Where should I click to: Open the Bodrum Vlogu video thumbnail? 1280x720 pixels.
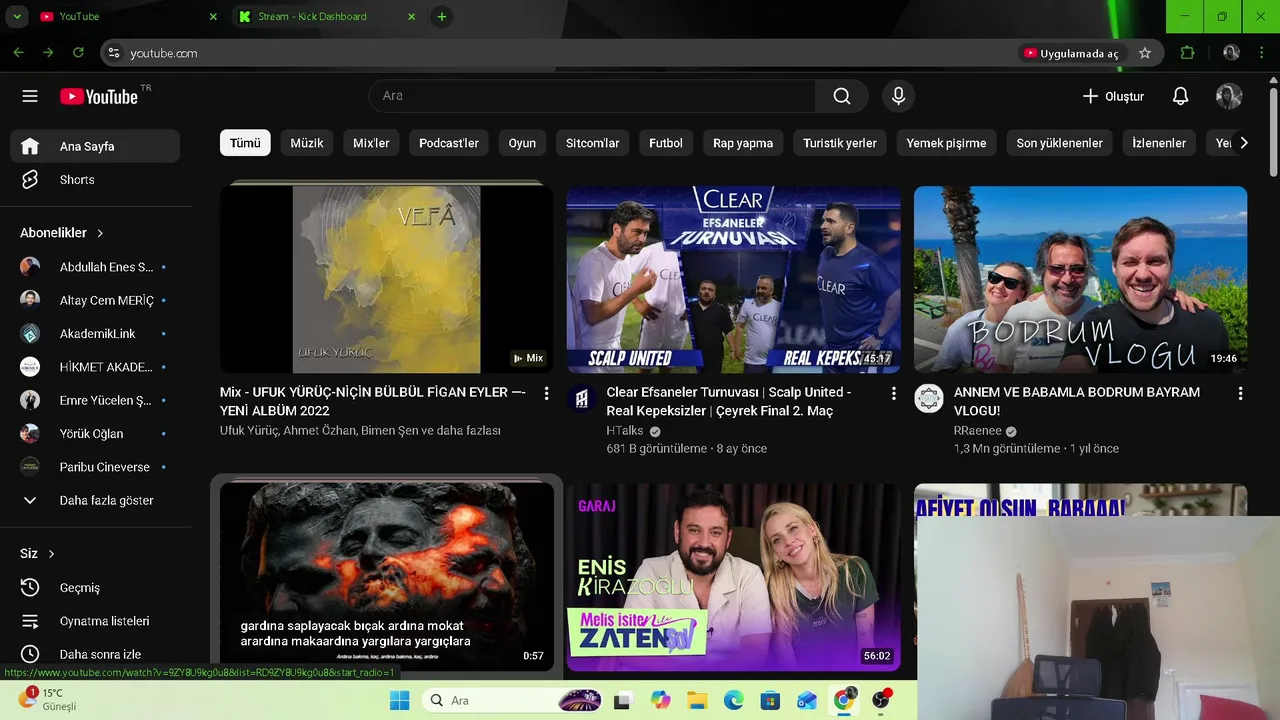1080,280
